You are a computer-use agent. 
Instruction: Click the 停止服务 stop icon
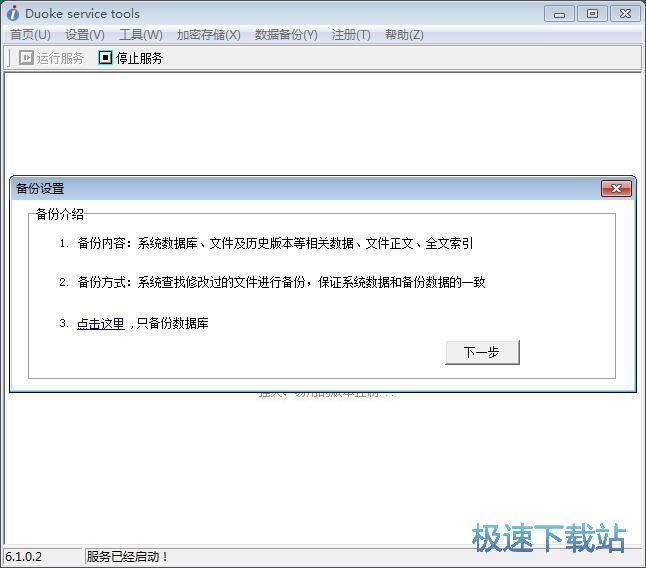click(105, 58)
